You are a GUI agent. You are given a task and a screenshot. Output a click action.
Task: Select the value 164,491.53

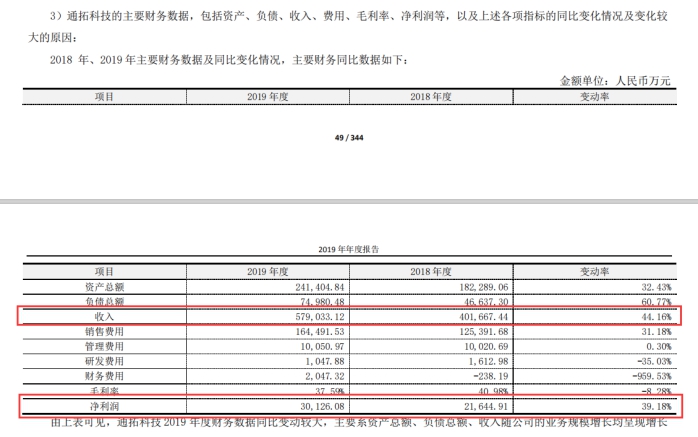coord(320,332)
